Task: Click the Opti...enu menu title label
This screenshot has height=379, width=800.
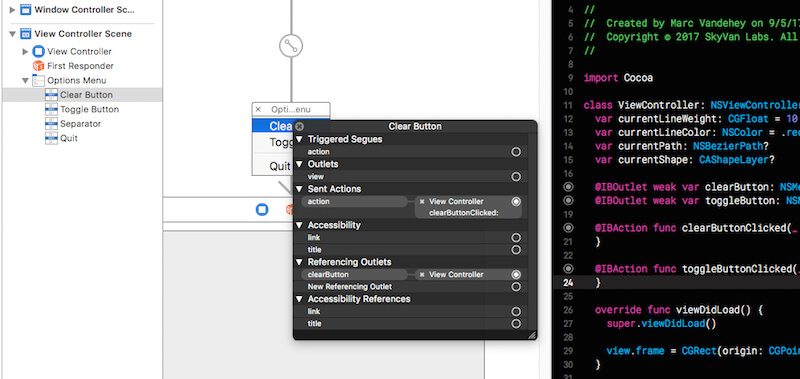Action: click(291, 109)
